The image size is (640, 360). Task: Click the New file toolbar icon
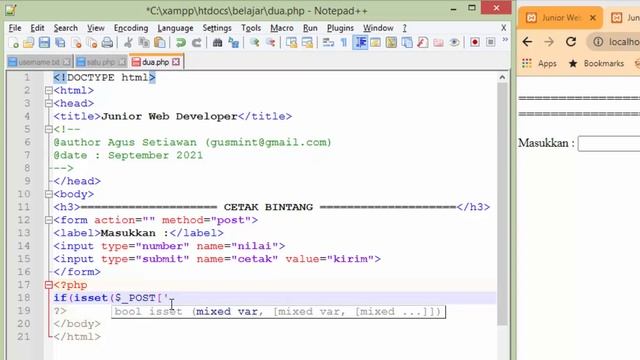point(13,42)
